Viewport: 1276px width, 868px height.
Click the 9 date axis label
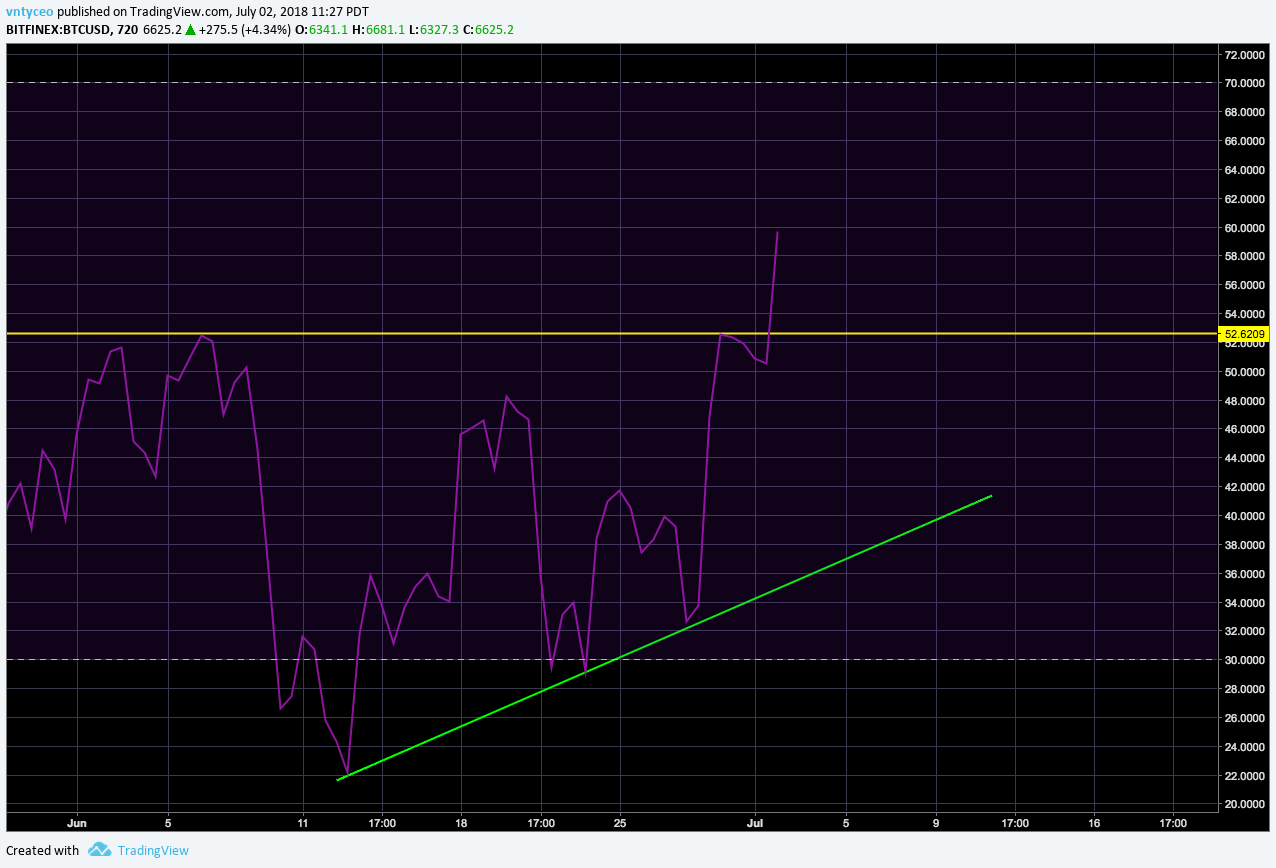[937, 824]
